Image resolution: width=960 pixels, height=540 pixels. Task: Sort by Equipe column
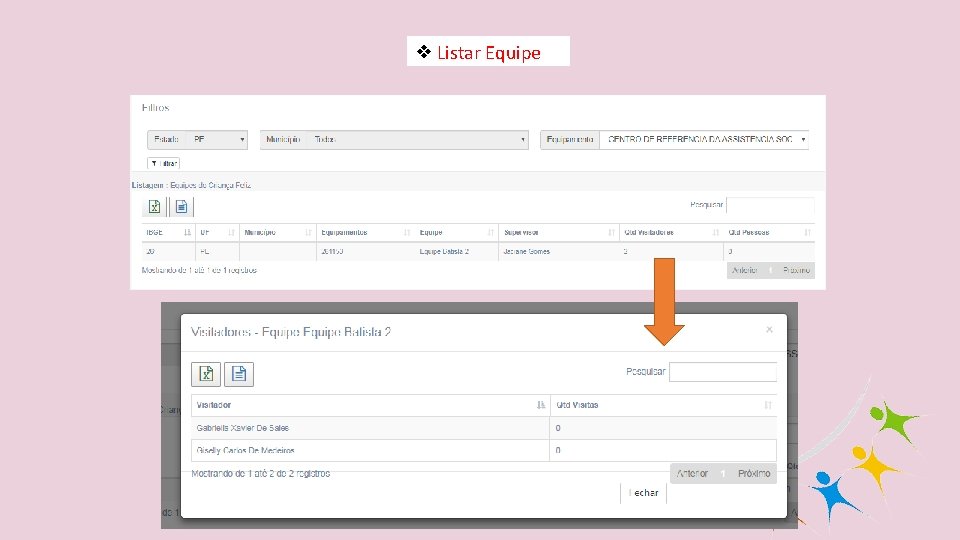[x=456, y=233]
